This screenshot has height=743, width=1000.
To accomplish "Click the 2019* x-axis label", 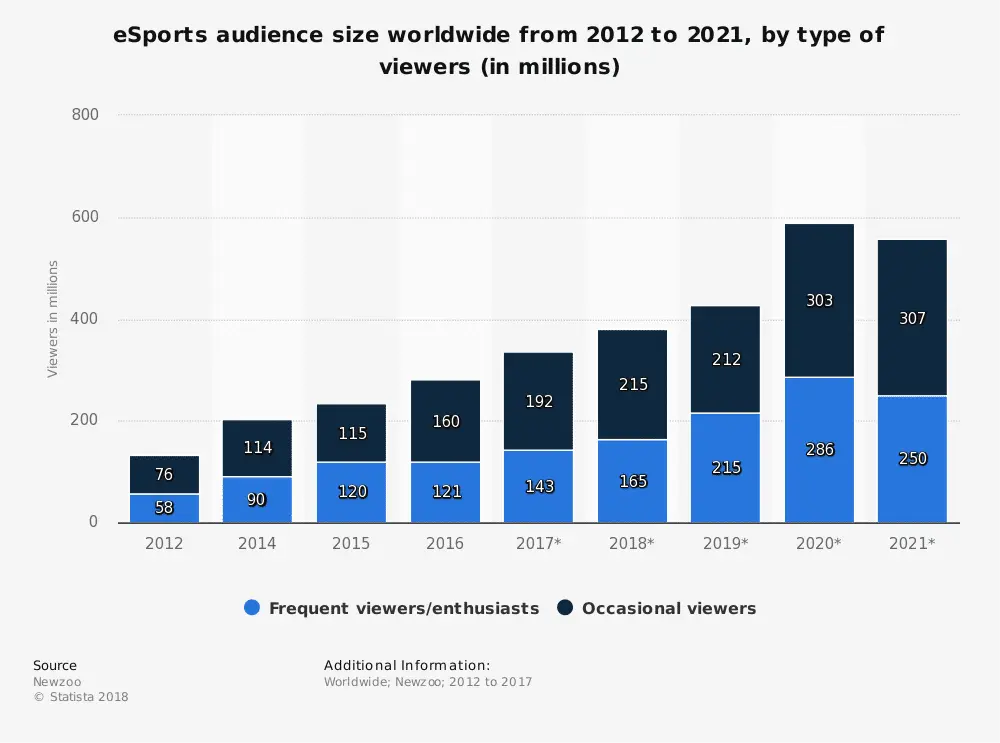I will click(725, 543).
